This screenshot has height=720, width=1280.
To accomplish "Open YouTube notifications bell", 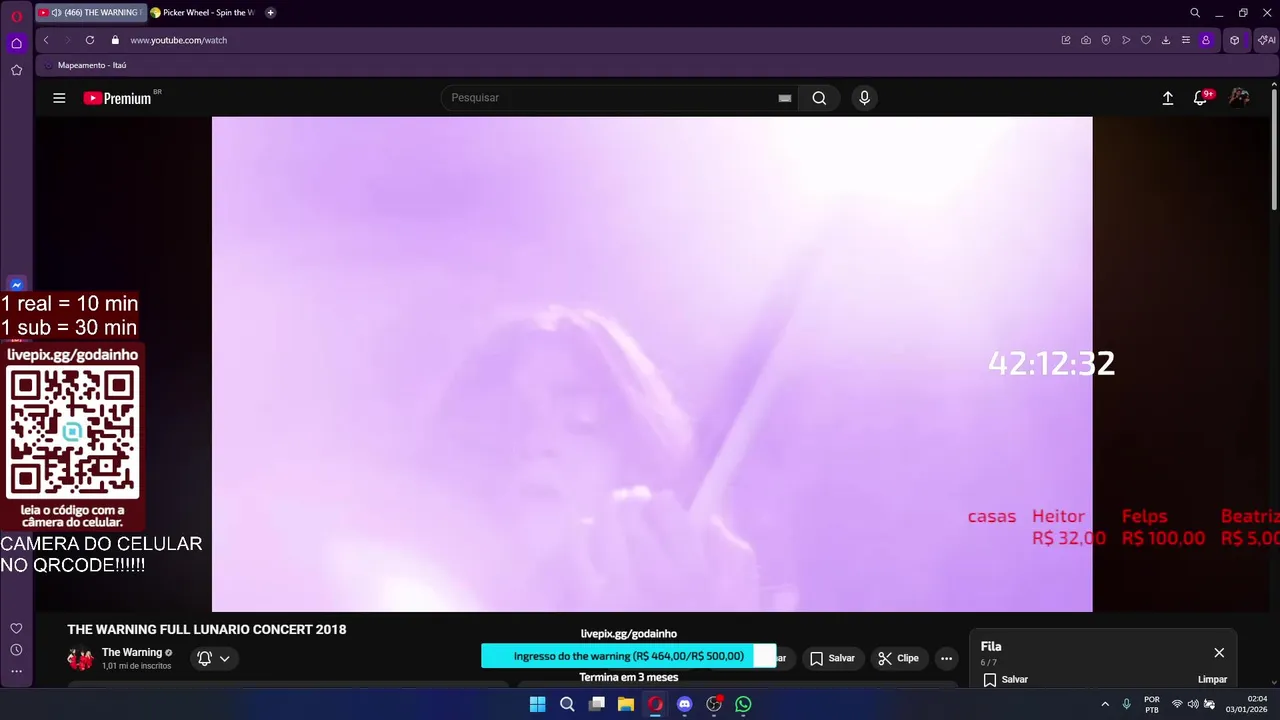I will pos(1201,98).
